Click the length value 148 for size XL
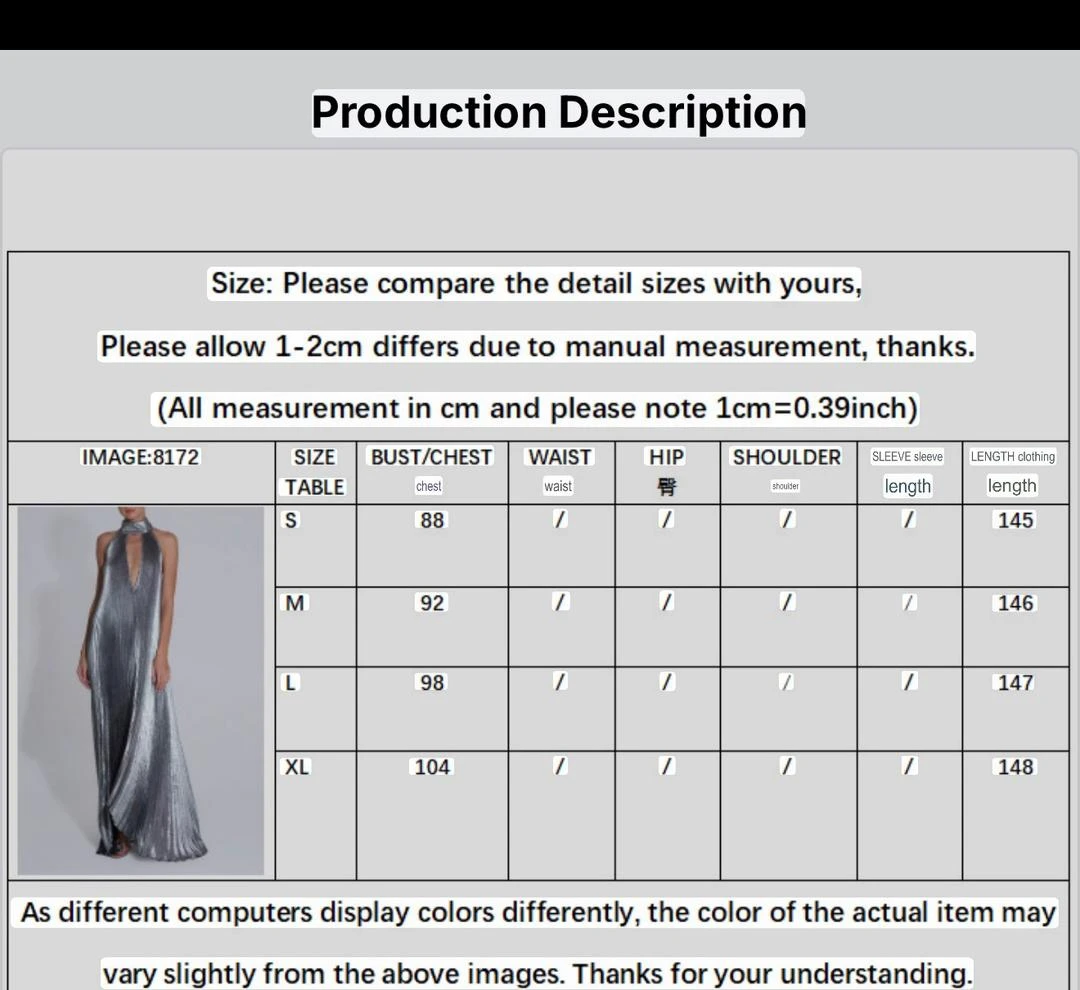The height and width of the screenshot is (990, 1080). click(1015, 766)
